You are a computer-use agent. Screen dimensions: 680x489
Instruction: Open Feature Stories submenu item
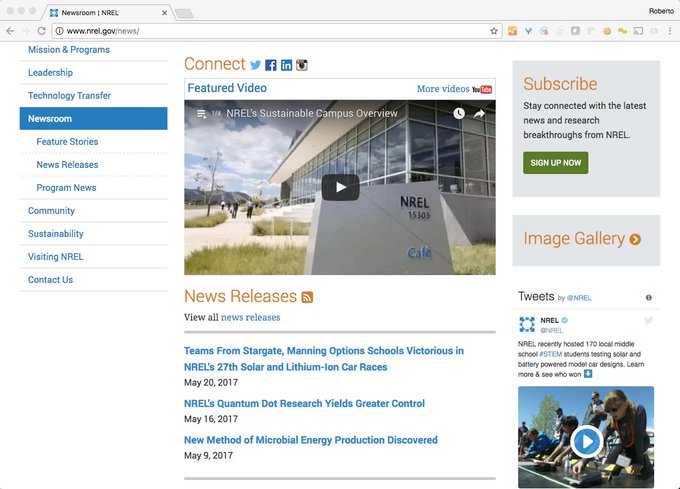pyautogui.click(x=67, y=142)
